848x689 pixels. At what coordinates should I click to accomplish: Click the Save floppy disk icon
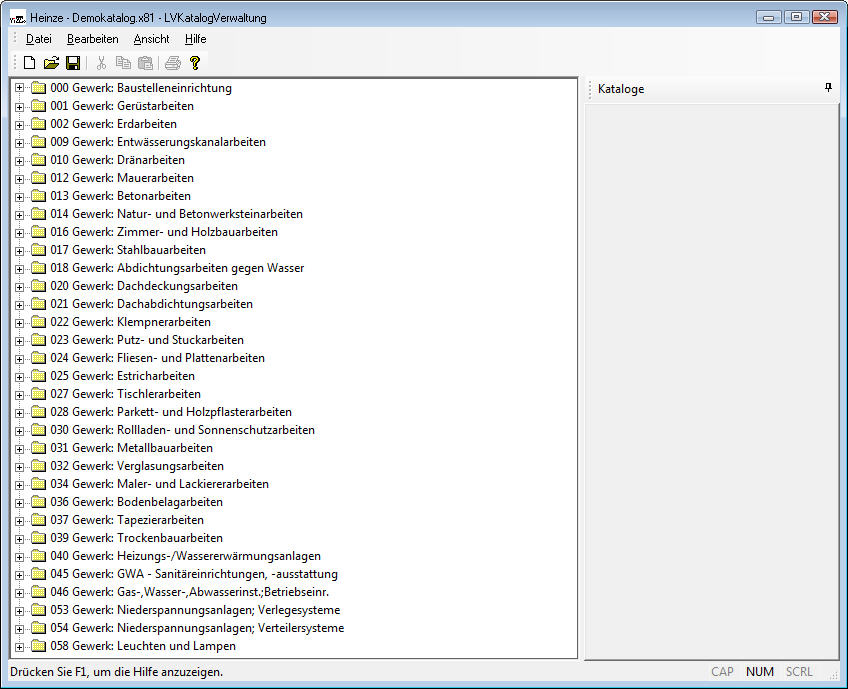coord(73,63)
